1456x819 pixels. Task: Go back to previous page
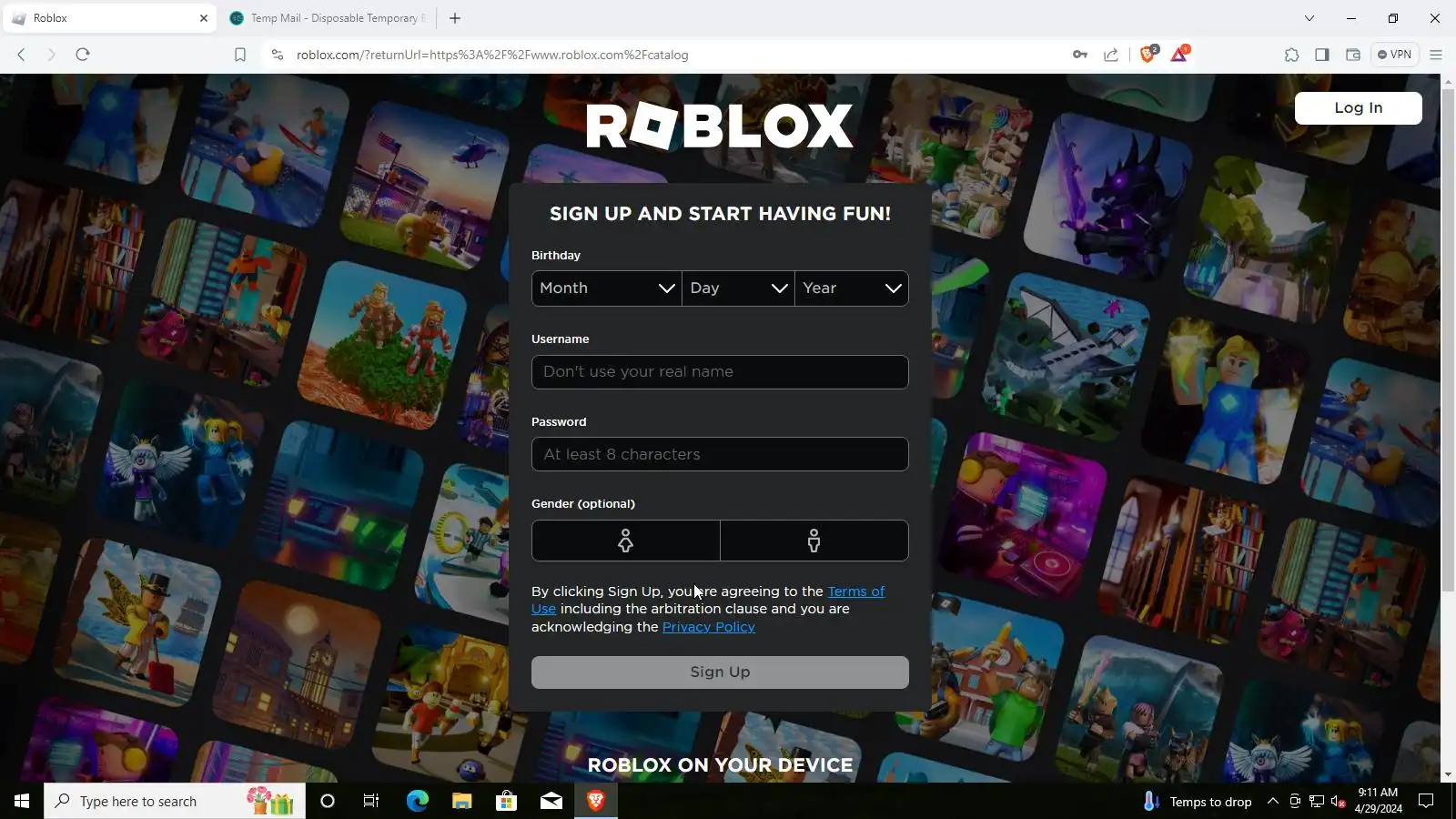coord(21,55)
